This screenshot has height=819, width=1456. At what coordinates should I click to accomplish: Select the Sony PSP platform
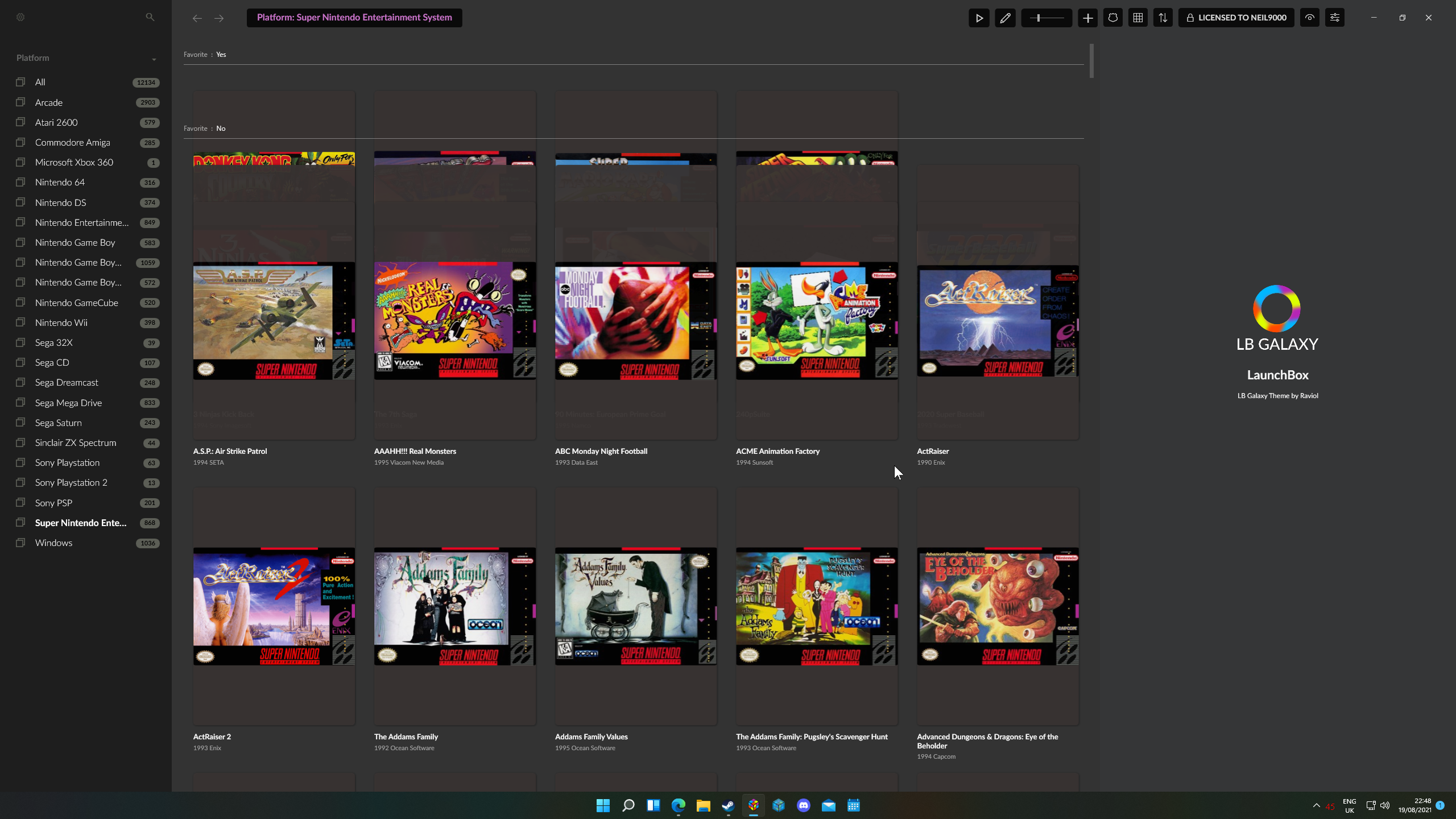pyautogui.click(x=86, y=503)
